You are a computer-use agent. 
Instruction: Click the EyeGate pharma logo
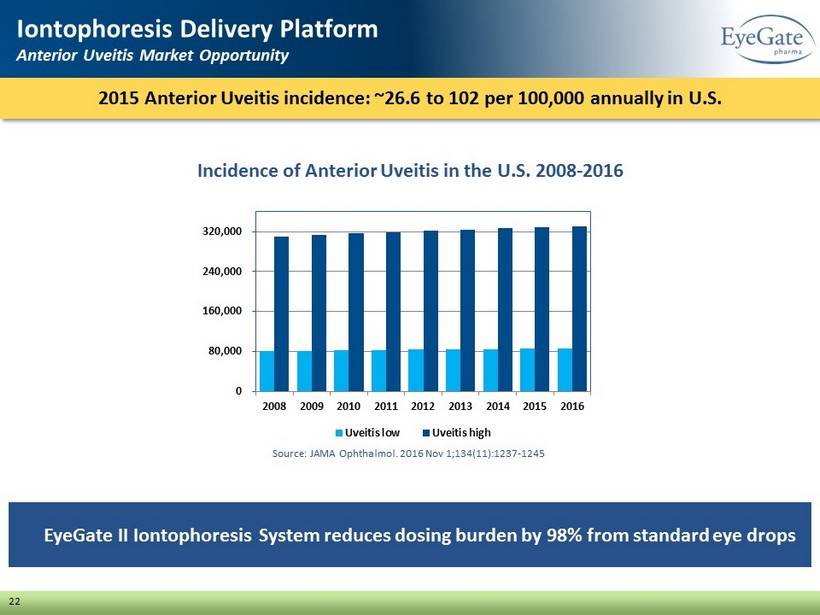(768, 39)
